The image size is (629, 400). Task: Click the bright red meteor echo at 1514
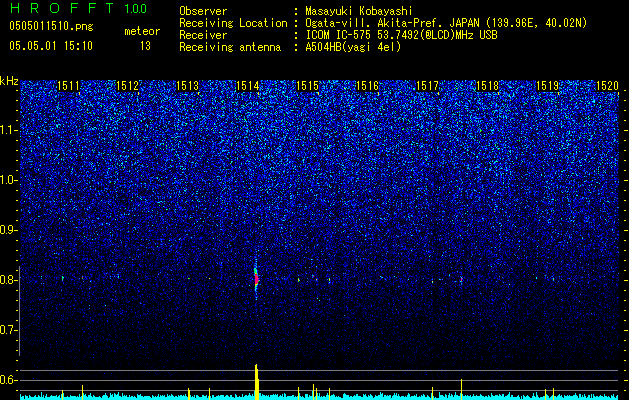pyautogui.click(x=256, y=279)
